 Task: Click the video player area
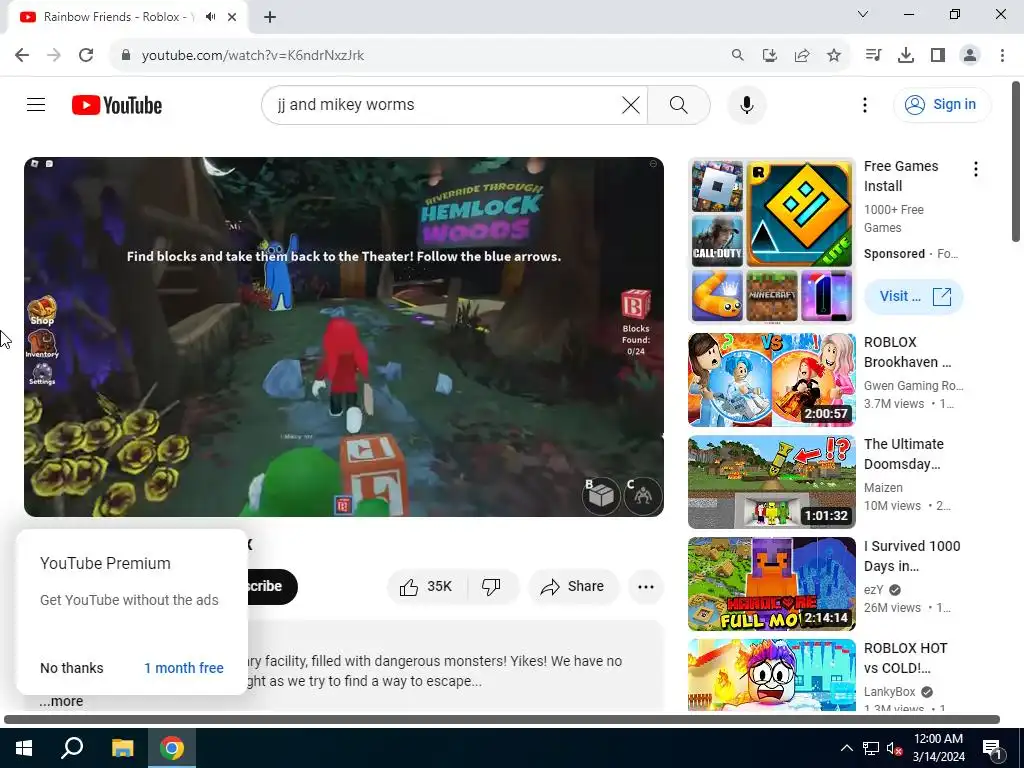[x=344, y=337]
